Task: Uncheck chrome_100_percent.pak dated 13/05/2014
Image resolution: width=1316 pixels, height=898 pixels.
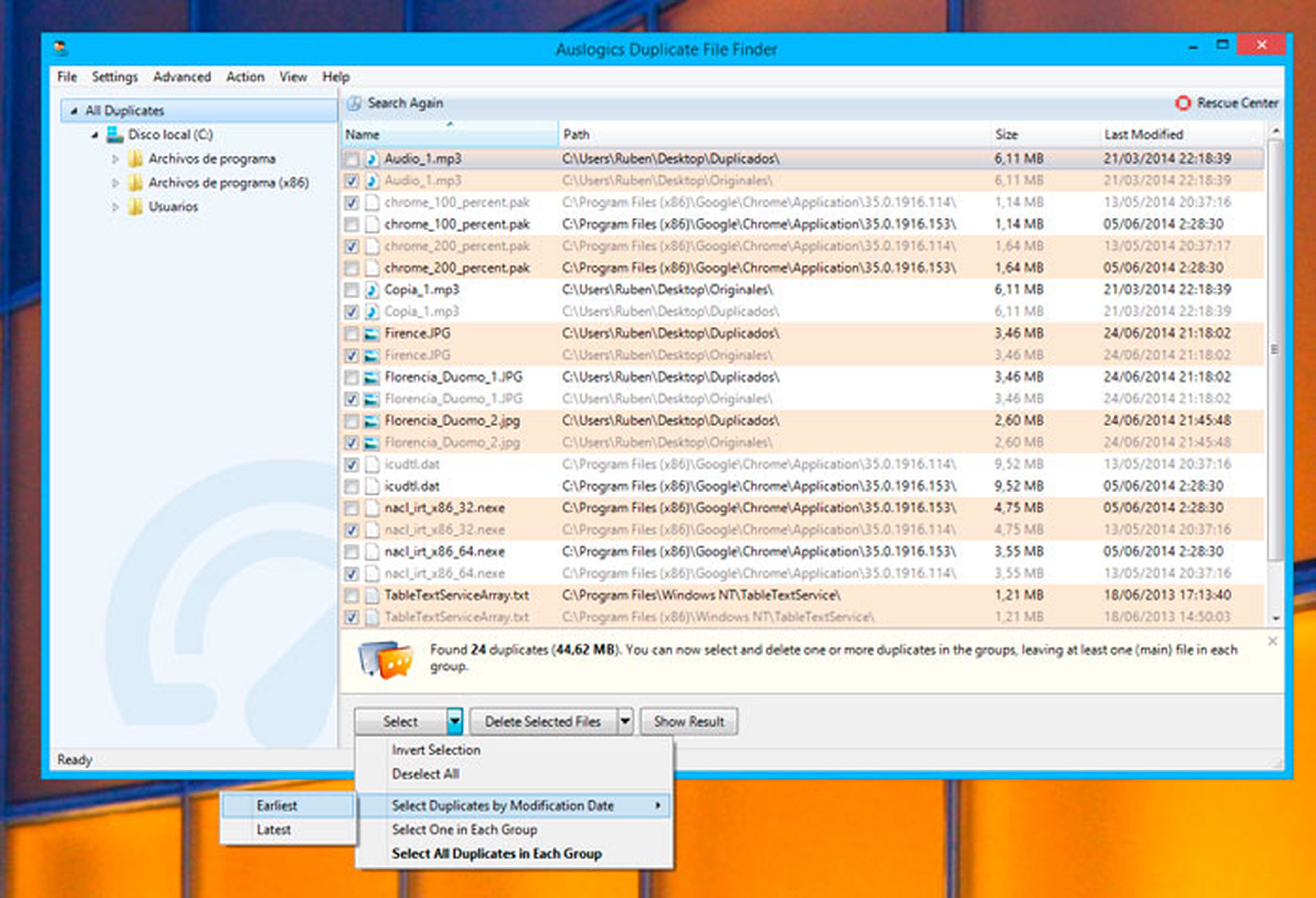Action: coord(352,203)
